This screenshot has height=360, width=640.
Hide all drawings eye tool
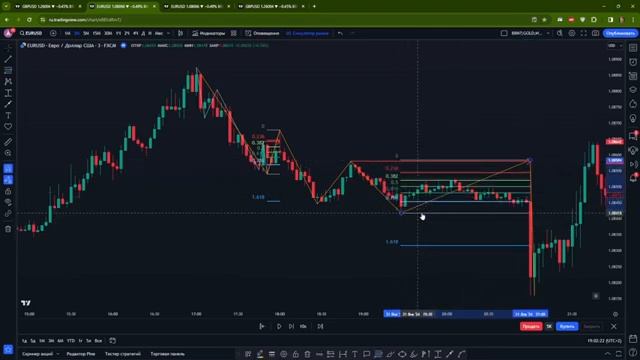(x=8, y=202)
